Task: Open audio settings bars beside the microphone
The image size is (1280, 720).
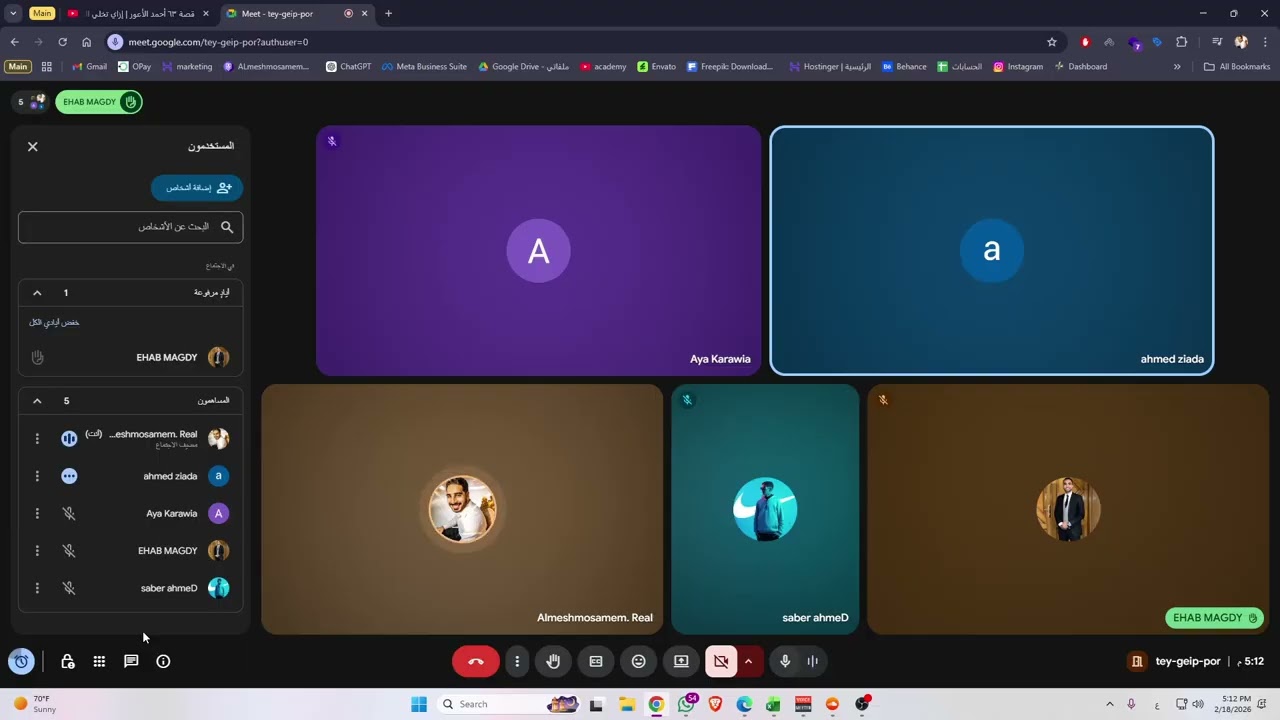Action: pyautogui.click(x=812, y=661)
